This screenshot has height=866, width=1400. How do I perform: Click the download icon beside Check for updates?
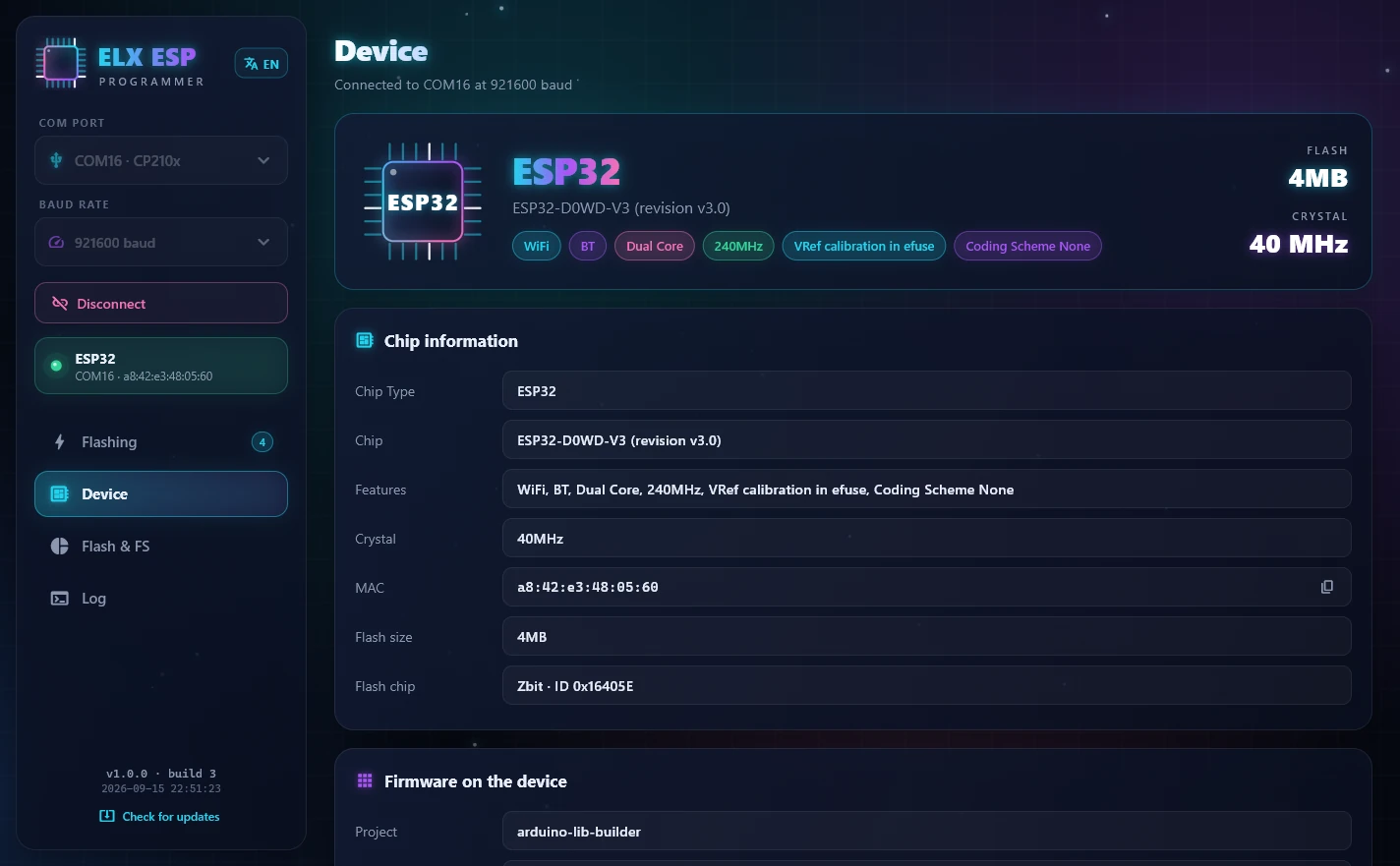coord(107,816)
